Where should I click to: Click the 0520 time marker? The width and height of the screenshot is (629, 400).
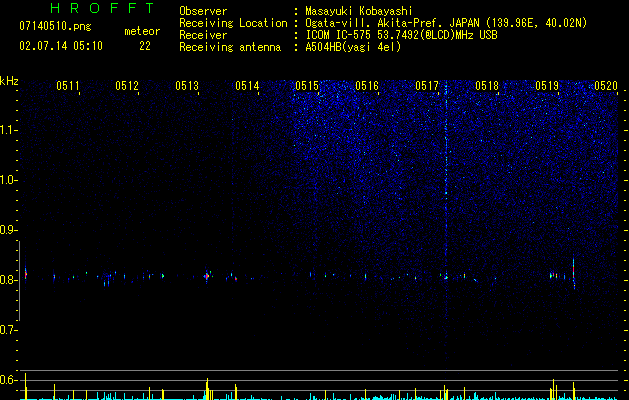[606, 86]
